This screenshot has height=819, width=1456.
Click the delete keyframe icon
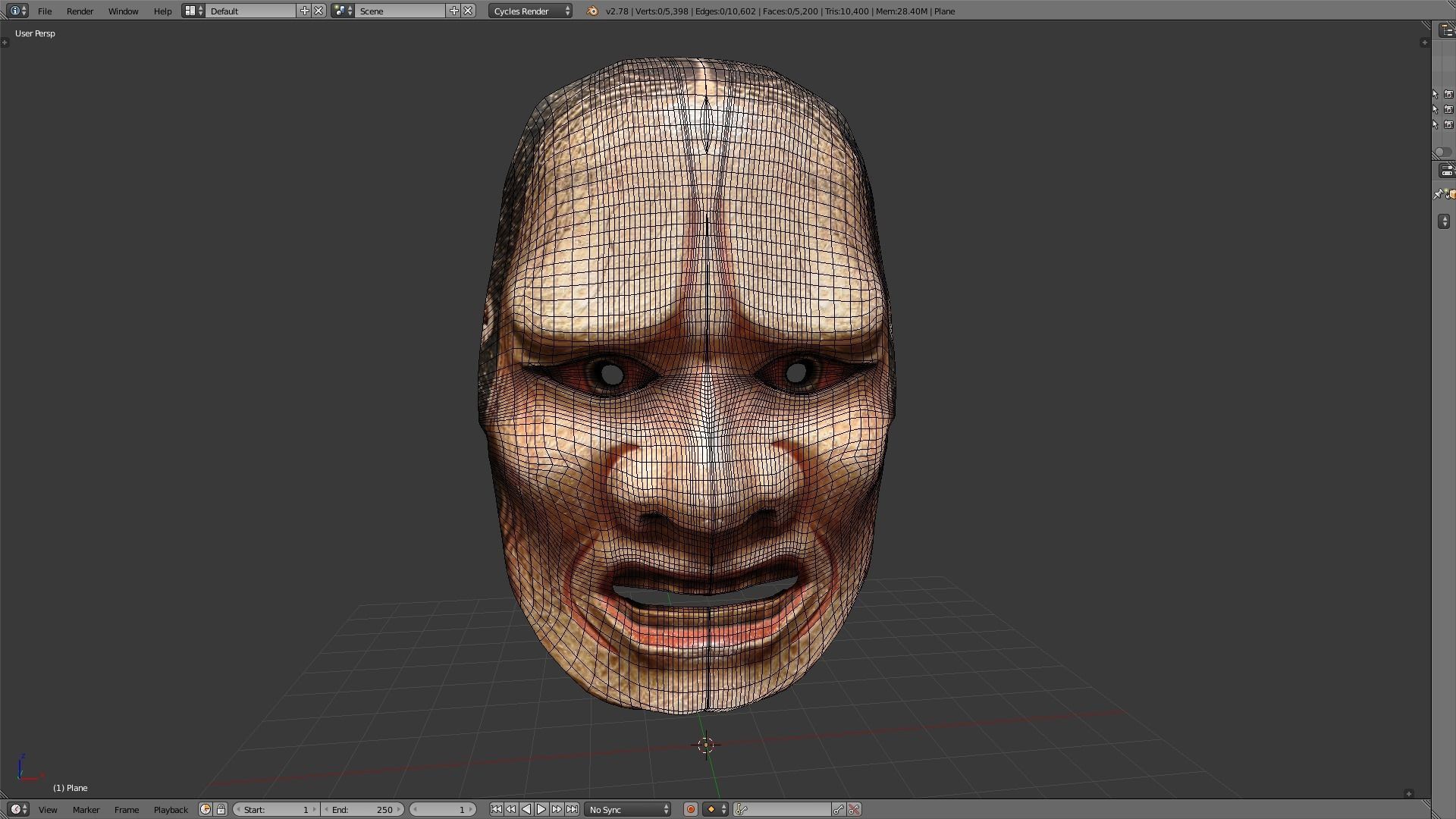coord(854,810)
